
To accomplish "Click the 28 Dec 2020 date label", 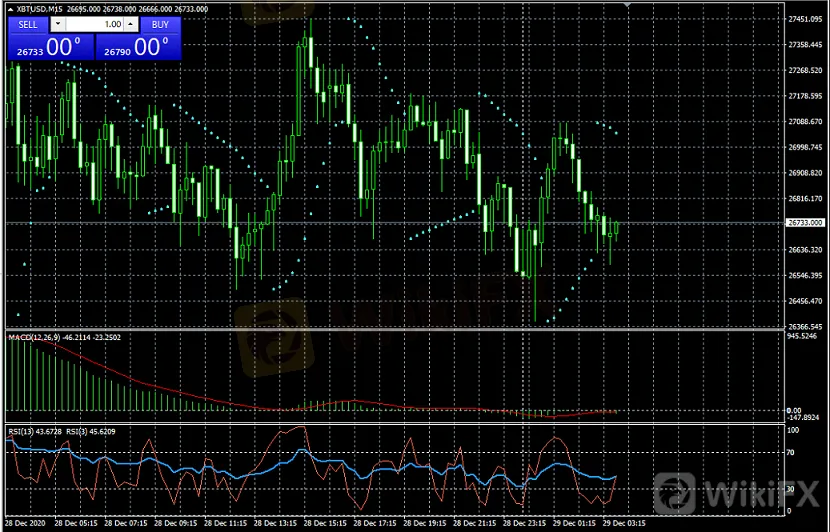I will pos(26,523).
